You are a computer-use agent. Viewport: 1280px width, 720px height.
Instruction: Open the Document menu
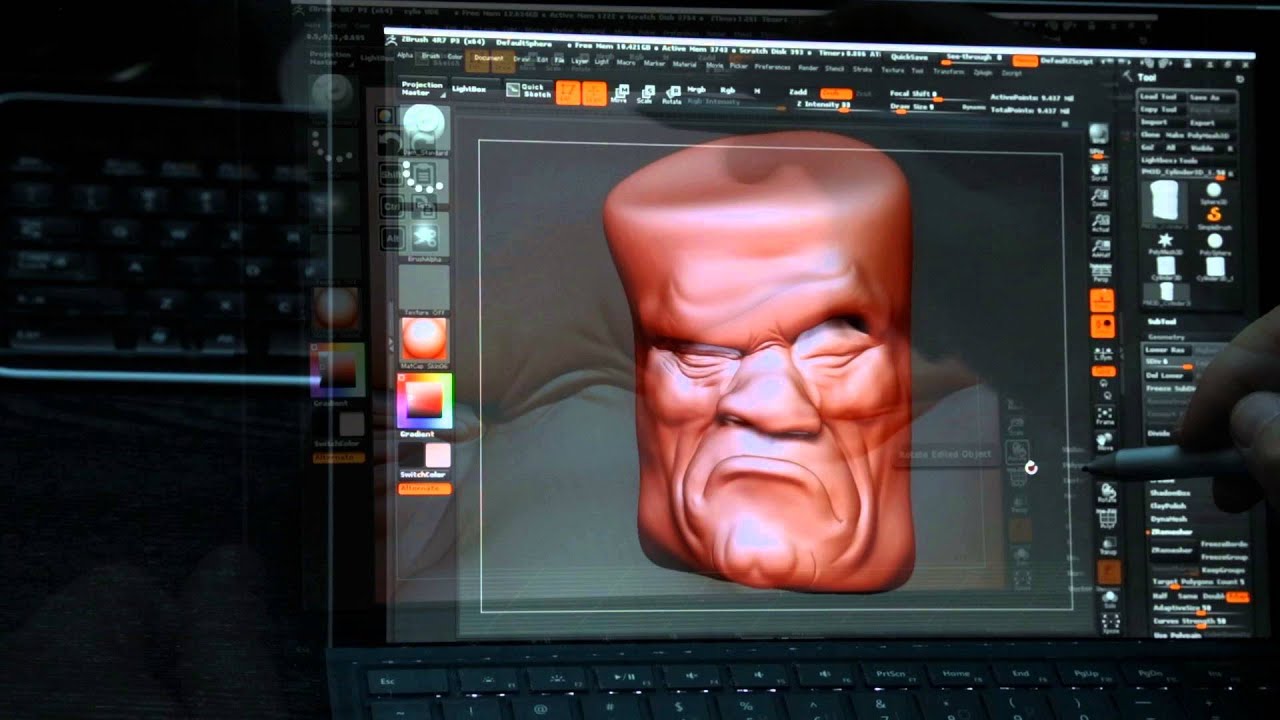pyautogui.click(x=489, y=58)
